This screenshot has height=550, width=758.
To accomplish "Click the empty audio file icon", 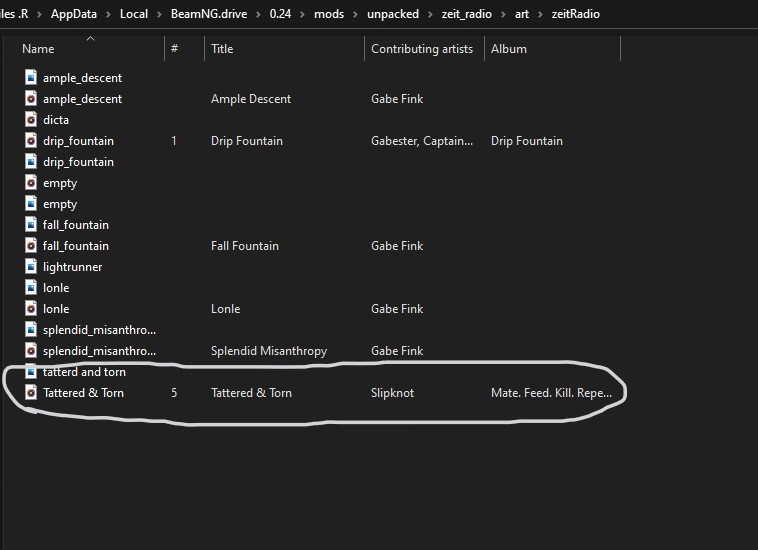I will coord(31,183).
